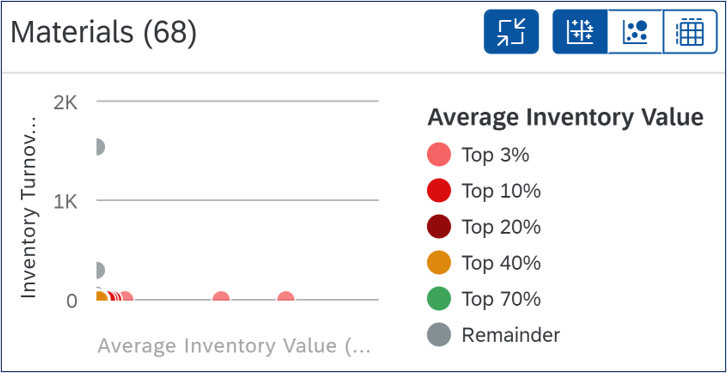
Task: Click the Average Inventory Value legend heading
Action: tap(565, 117)
